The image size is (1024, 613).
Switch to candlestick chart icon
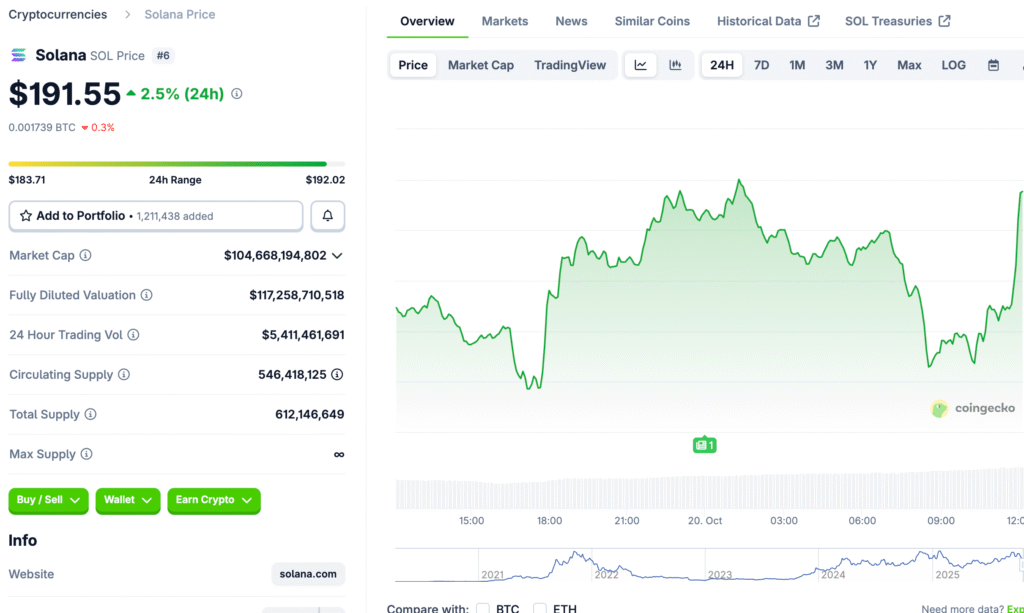point(675,65)
